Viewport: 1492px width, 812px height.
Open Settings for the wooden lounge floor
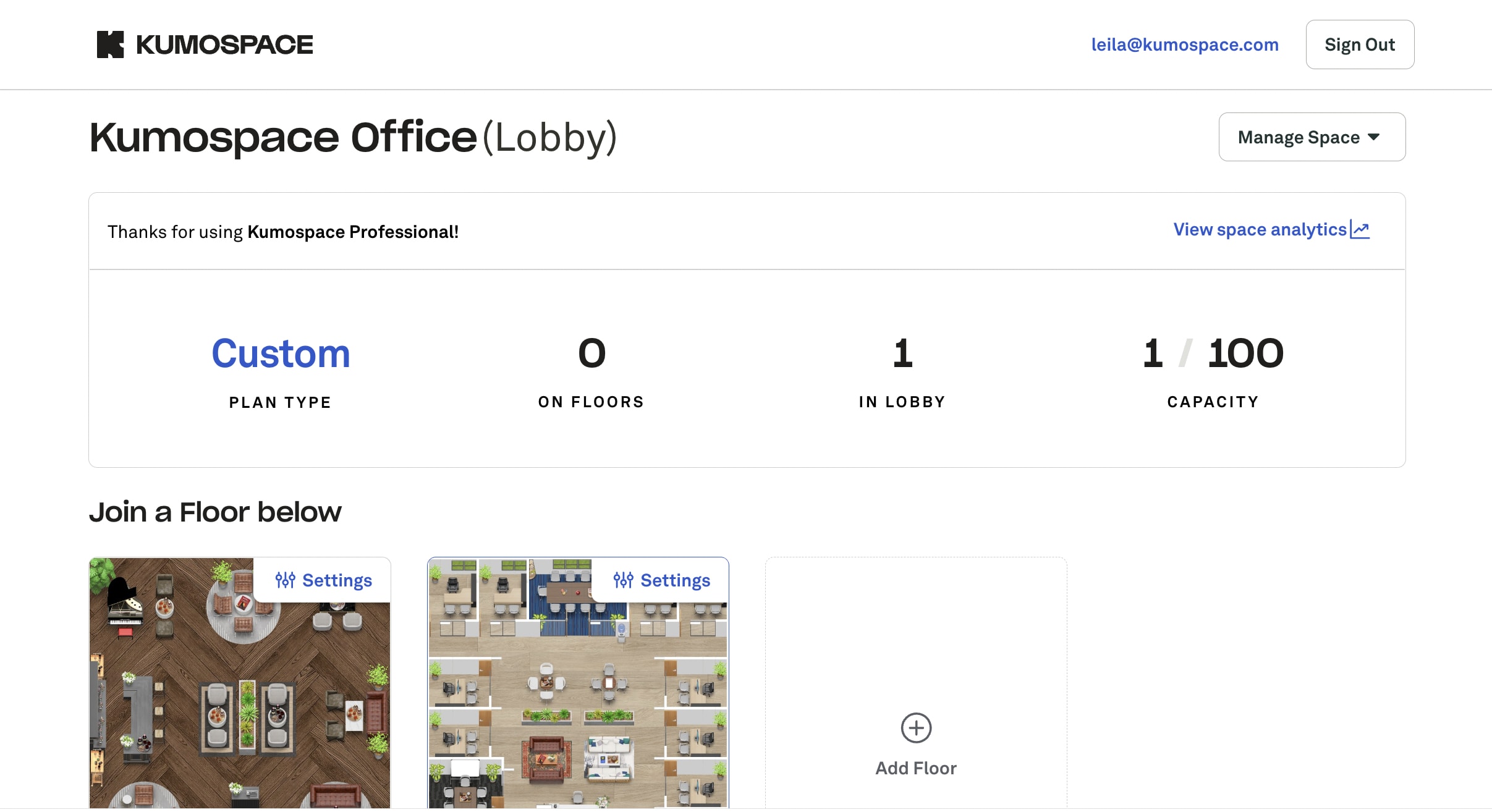click(323, 580)
